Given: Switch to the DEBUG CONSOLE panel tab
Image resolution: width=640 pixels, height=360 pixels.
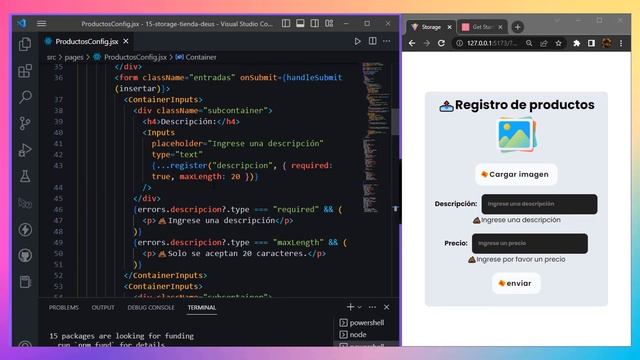Looking at the screenshot, I should tap(151, 307).
